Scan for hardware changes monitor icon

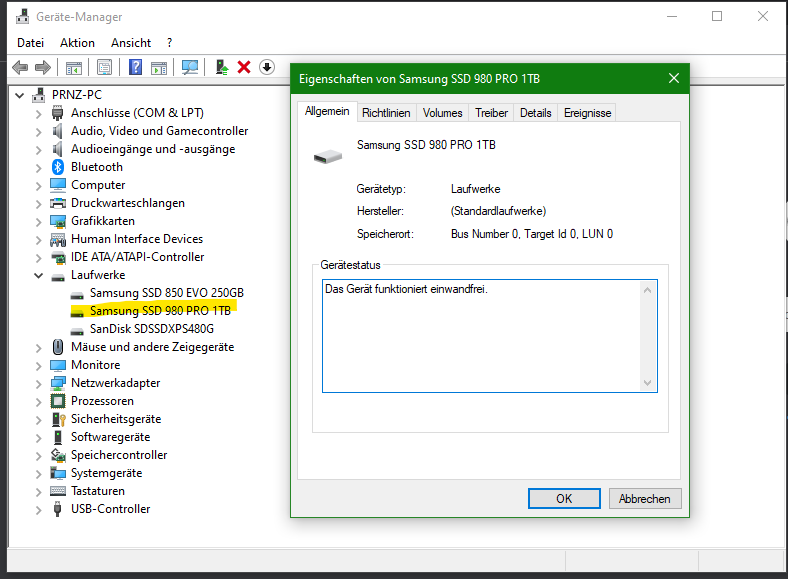click(190, 67)
